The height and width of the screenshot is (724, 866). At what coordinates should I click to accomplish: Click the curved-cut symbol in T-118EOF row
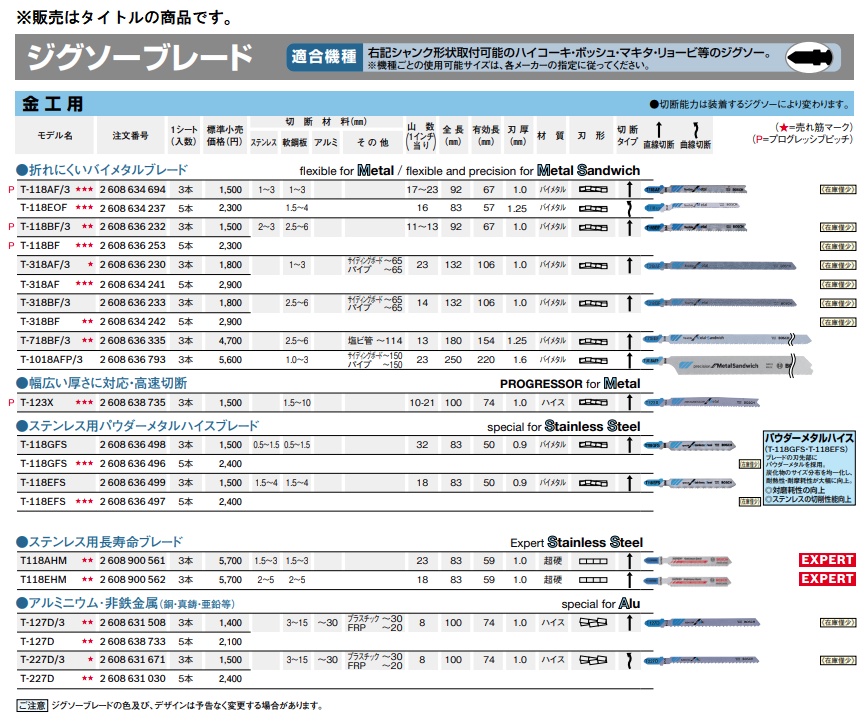[x=628, y=207]
